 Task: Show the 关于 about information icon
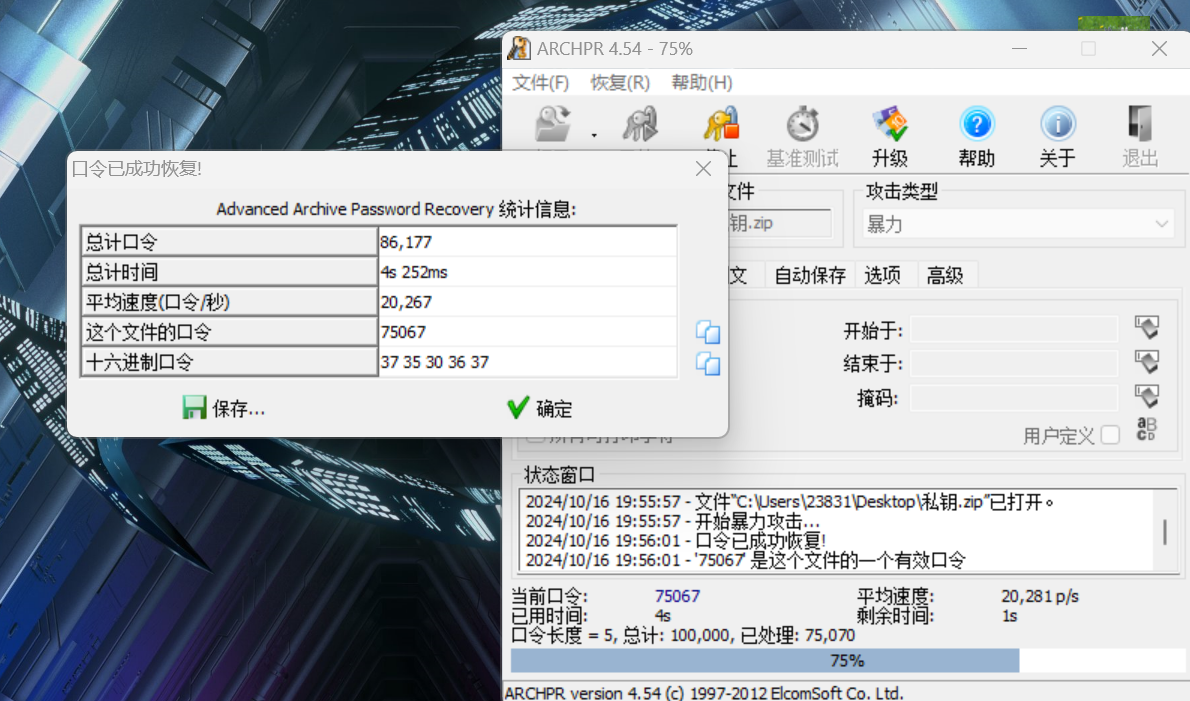click(1058, 137)
